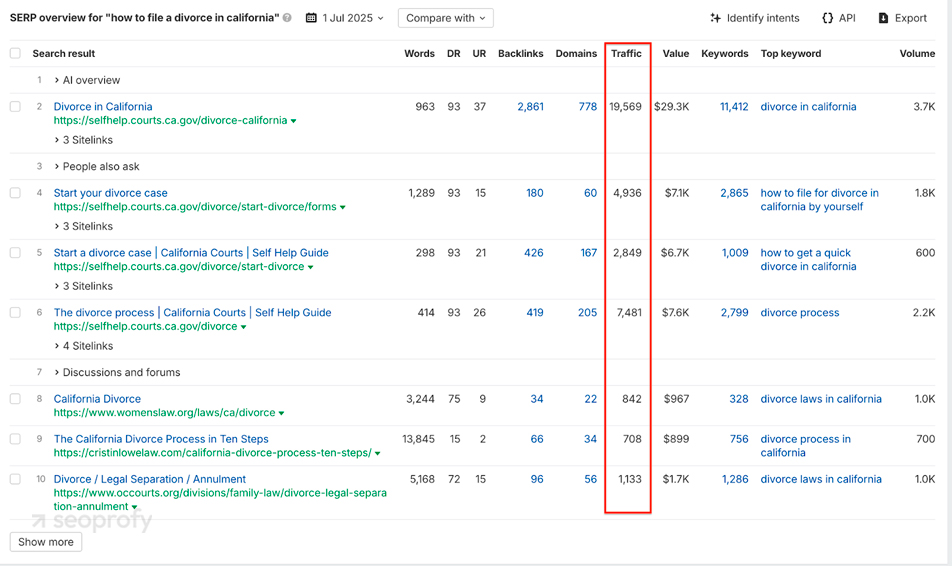Viewport: 952px width, 566px height.
Task: Click the Export file icon
Action: (x=883, y=18)
